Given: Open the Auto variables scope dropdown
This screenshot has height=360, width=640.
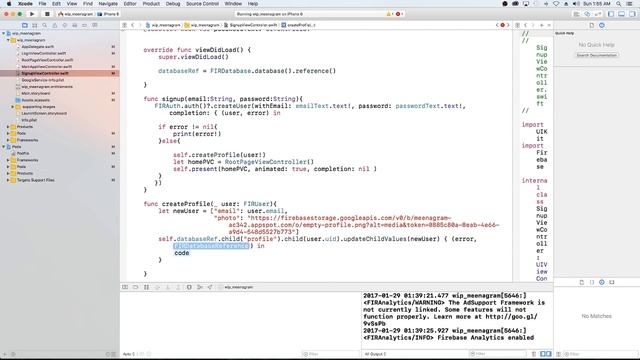Looking at the screenshot, I should click(x=129, y=354).
